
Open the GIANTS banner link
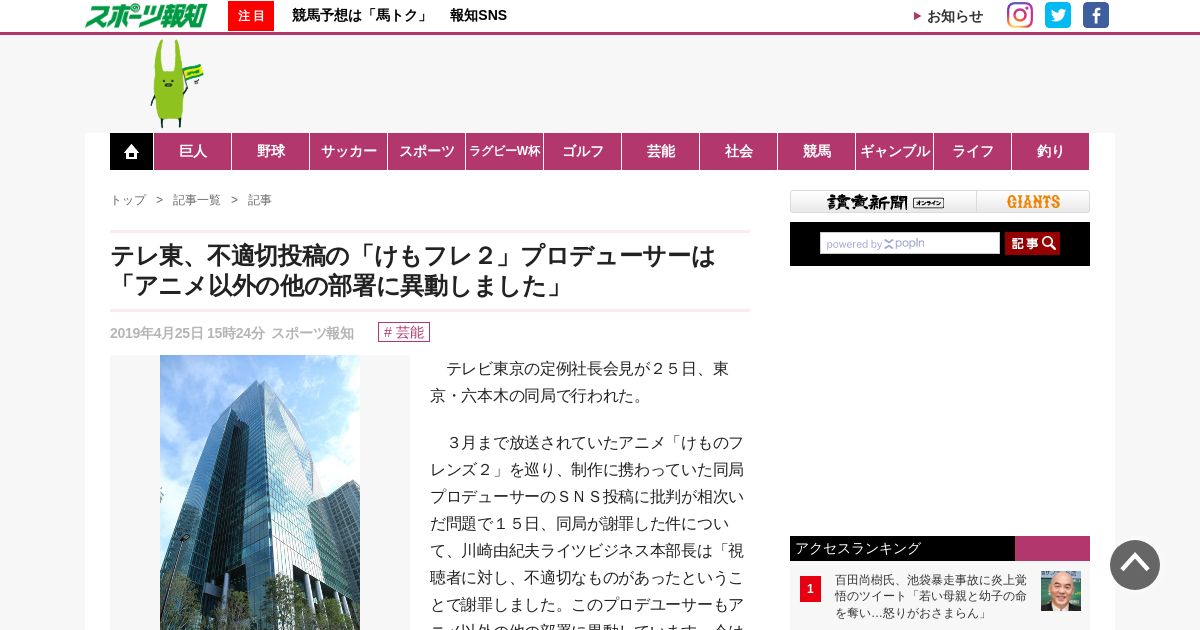[x=1033, y=202]
